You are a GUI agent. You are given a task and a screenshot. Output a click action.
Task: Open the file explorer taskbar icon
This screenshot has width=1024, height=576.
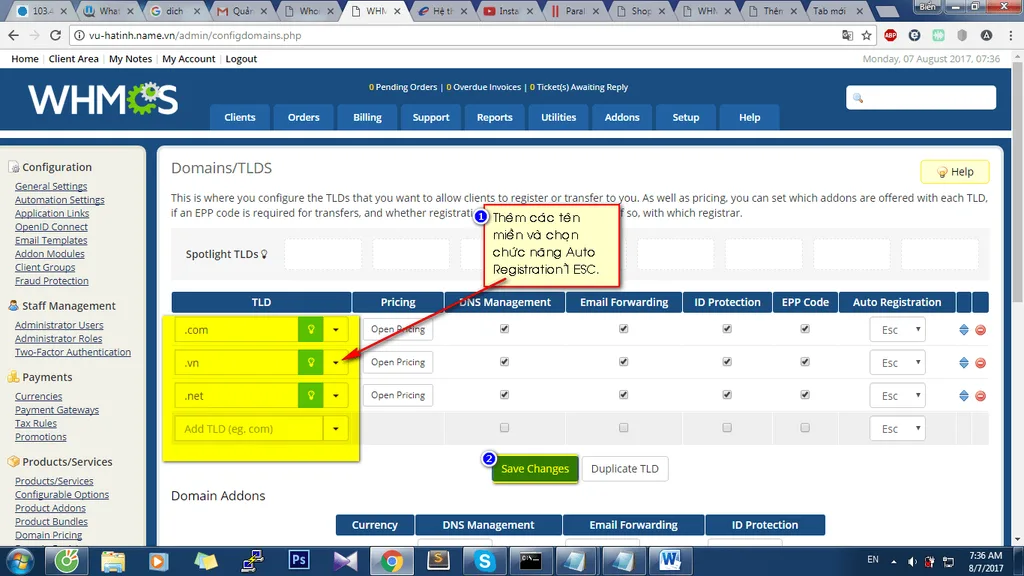(113, 561)
